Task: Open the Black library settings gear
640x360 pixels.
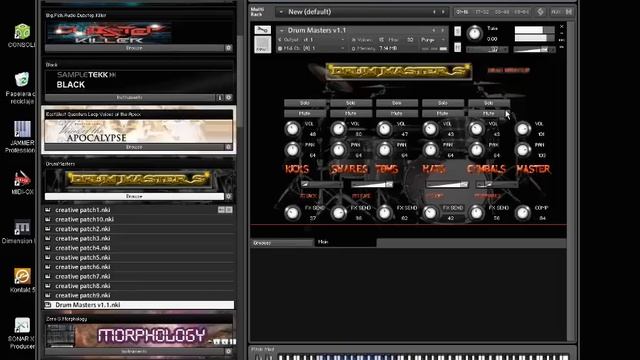Action: [229, 98]
